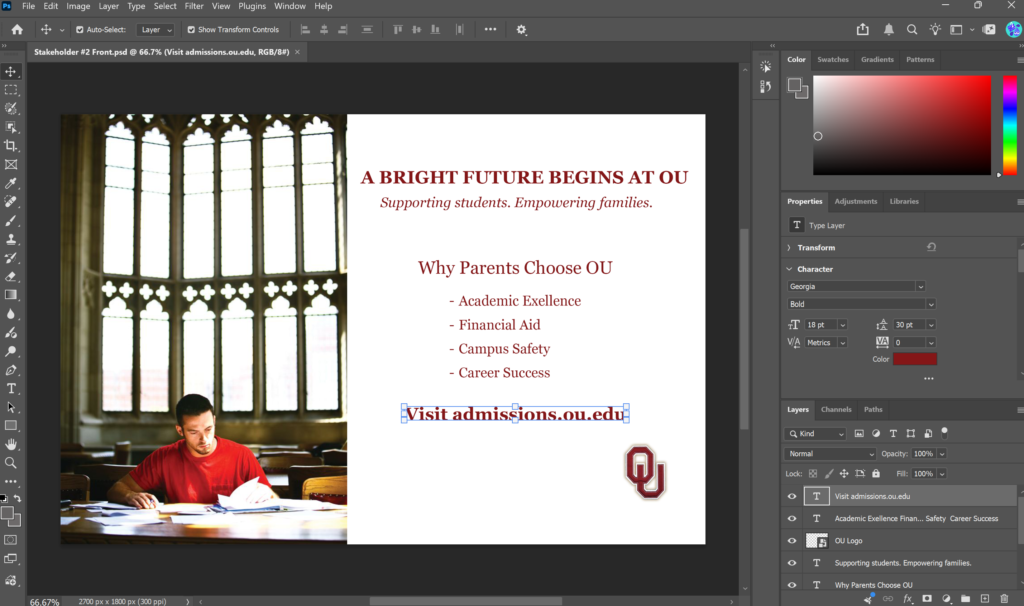Open the Image menu

tap(78, 6)
